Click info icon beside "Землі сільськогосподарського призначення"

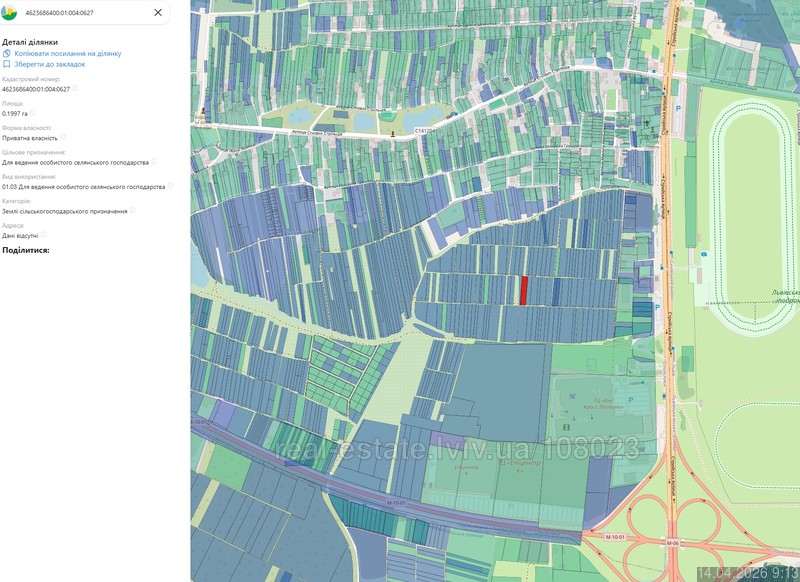point(132,210)
